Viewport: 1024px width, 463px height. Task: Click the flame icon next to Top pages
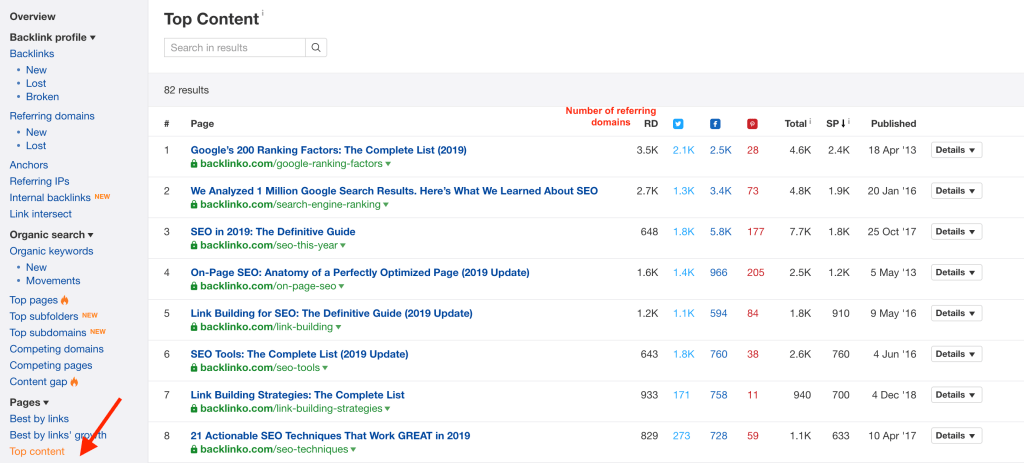64,300
